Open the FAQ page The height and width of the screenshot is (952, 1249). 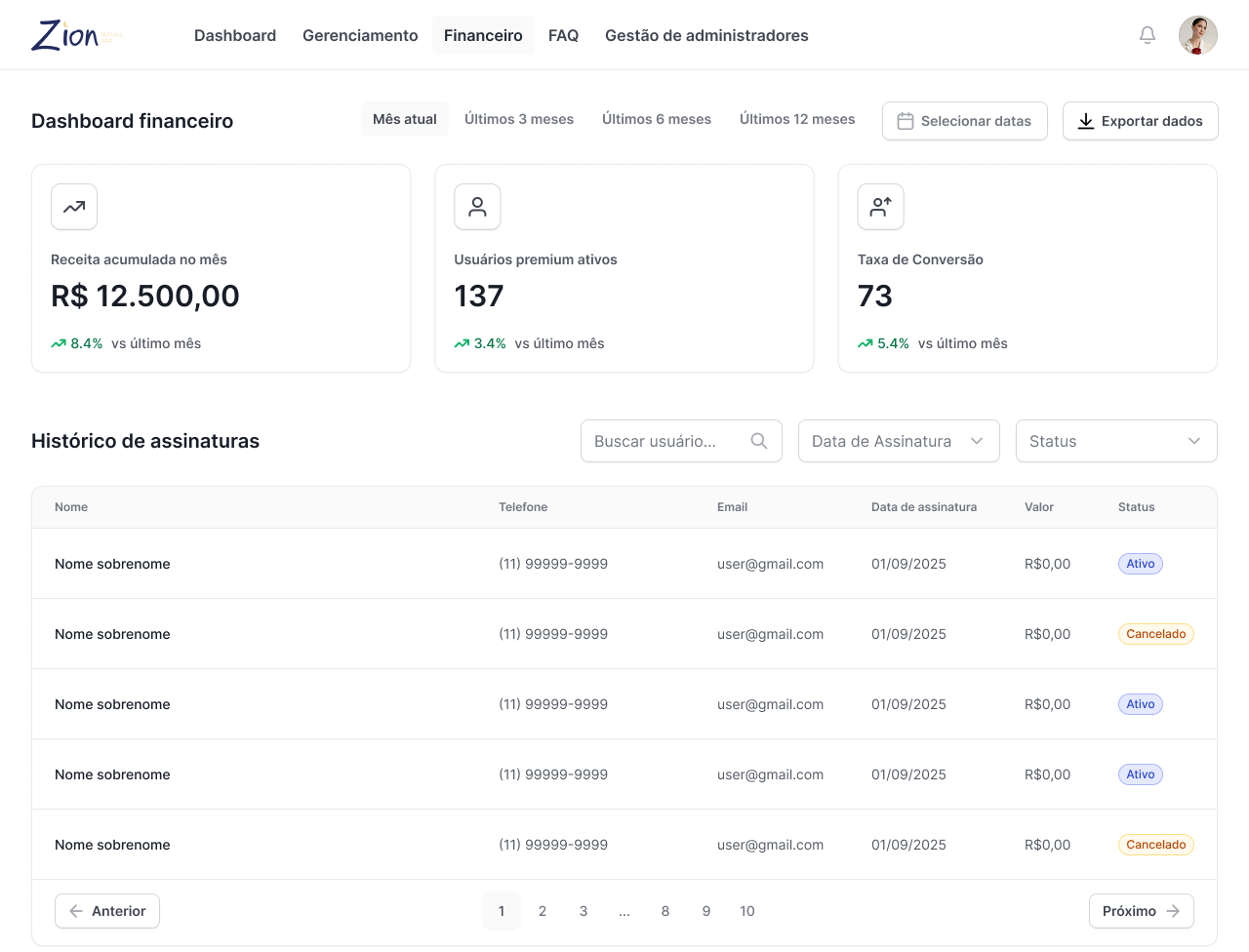[563, 35]
